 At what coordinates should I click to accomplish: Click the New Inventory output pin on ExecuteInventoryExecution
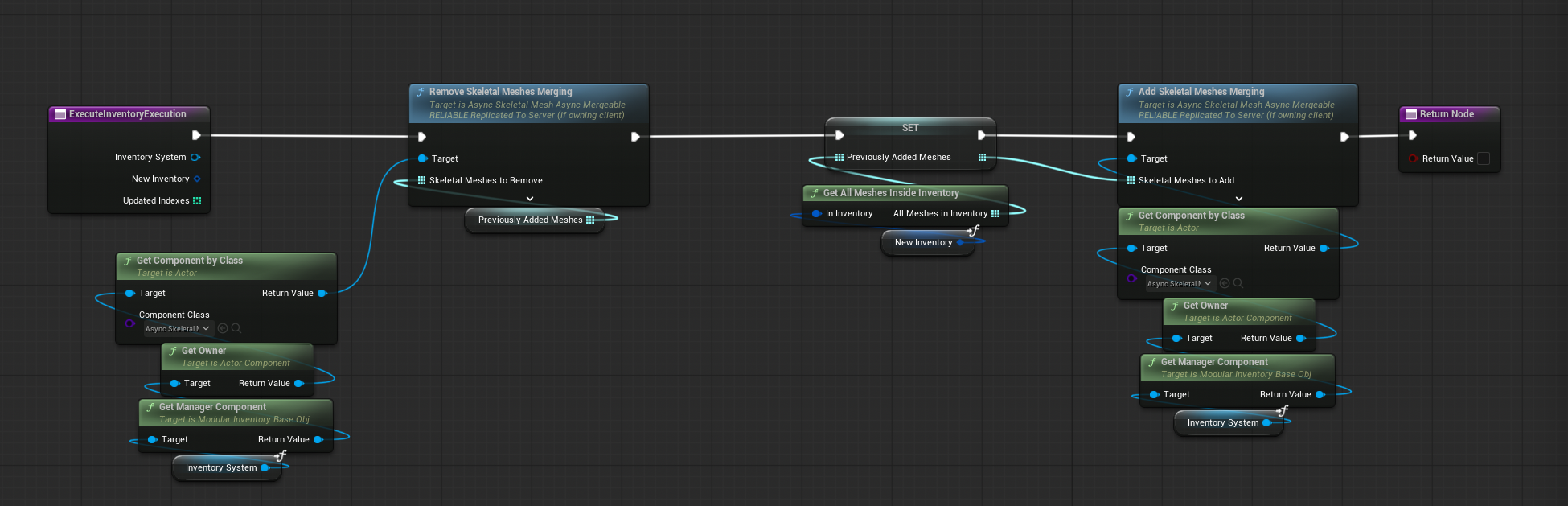coord(197,179)
